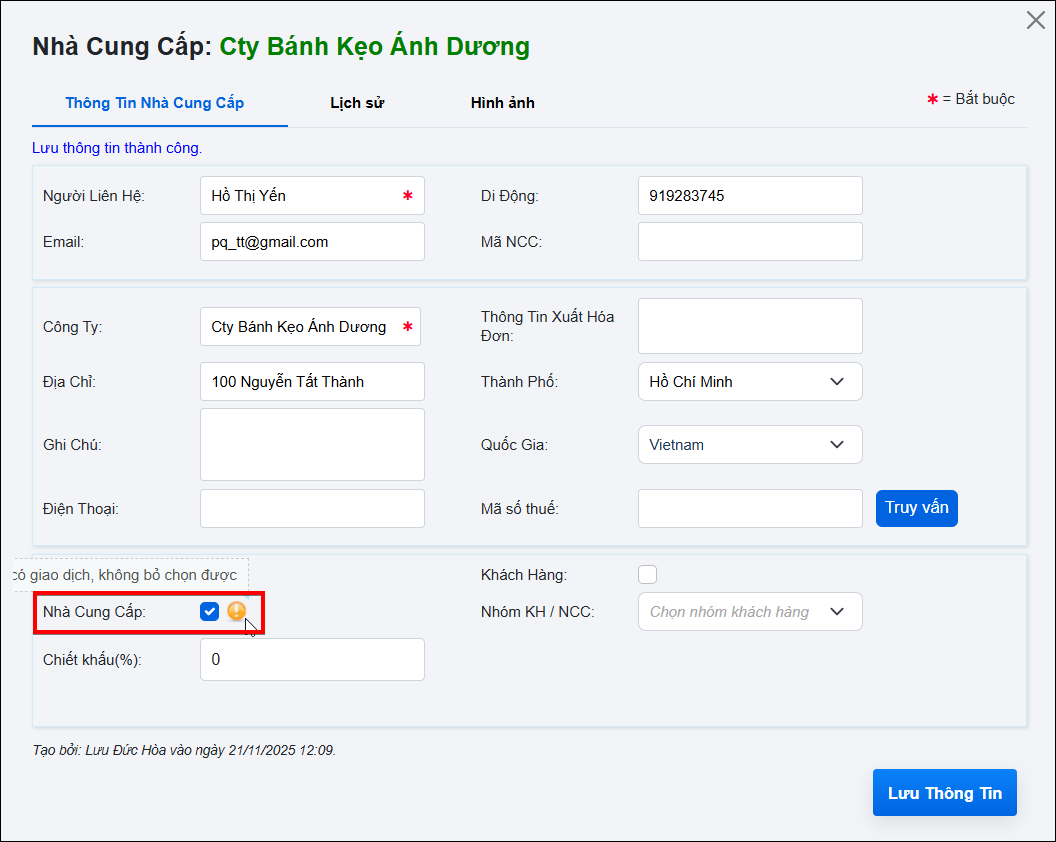Click into the Di Động phone field
Viewport: 1056px width, 842px height.
[x=750, y=195]
